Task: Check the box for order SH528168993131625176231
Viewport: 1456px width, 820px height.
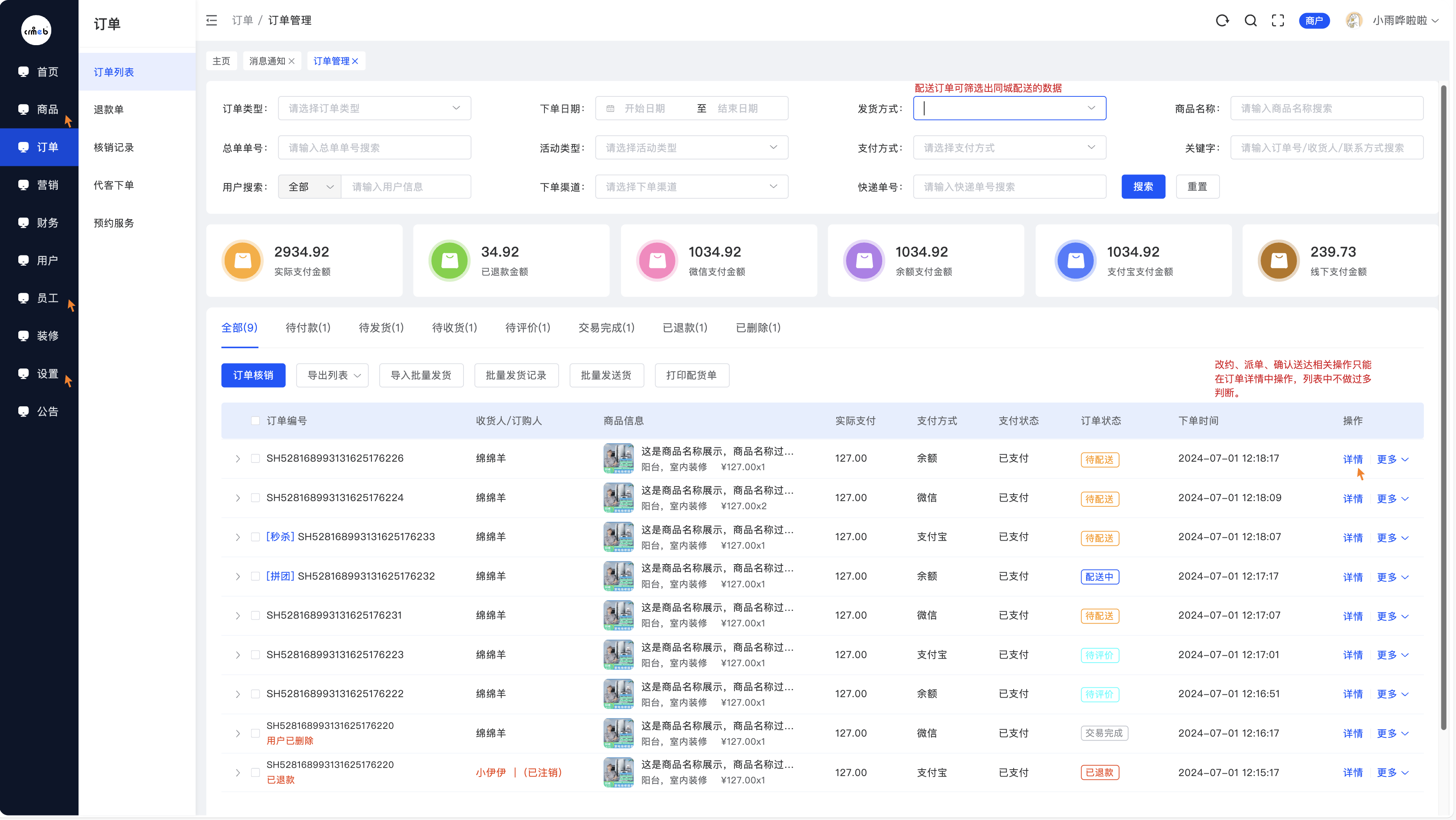Action: [x=256, y=615]
